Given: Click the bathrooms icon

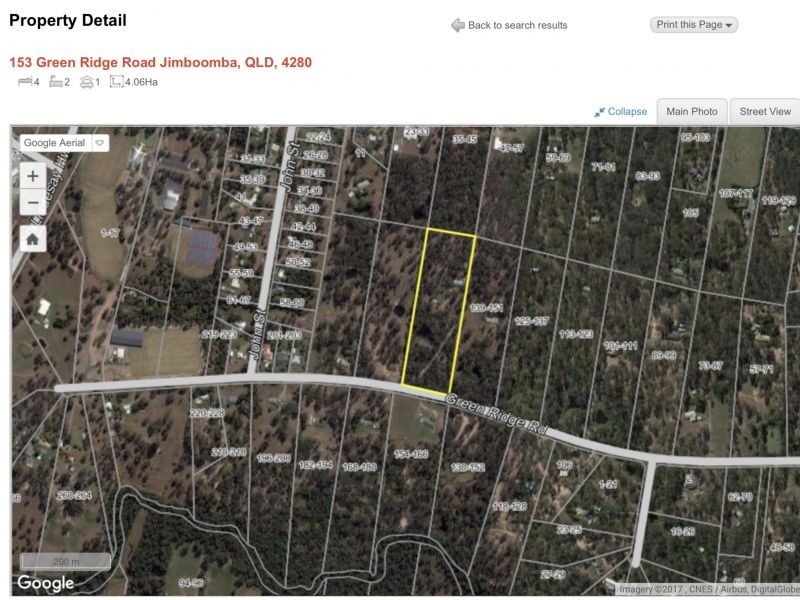Looking at the screenshot, I should coord(56,82).
